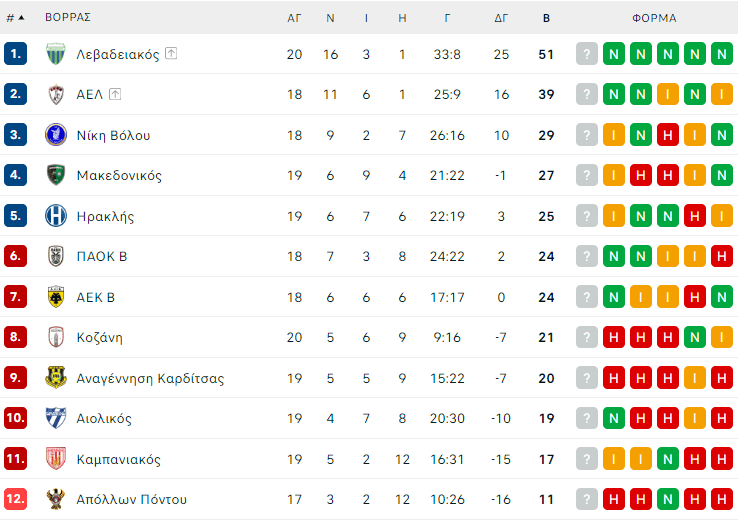Click the rank 10 badge for Αιολικός
Image resolution: width=738 pixels, height=524 pixels.
(x=15, y=419)
